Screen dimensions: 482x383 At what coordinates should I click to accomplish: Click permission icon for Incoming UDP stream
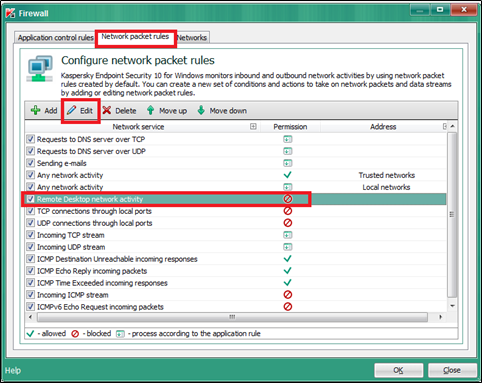[288, 247]
